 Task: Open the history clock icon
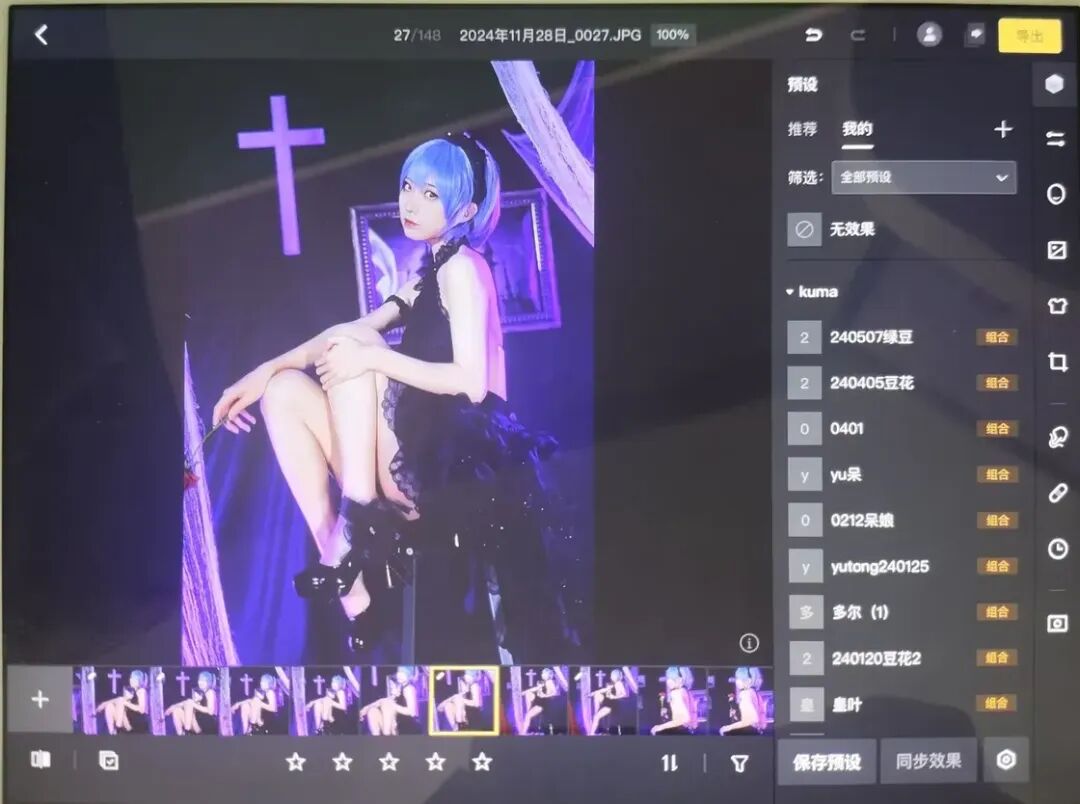(x=1058, y=548)
